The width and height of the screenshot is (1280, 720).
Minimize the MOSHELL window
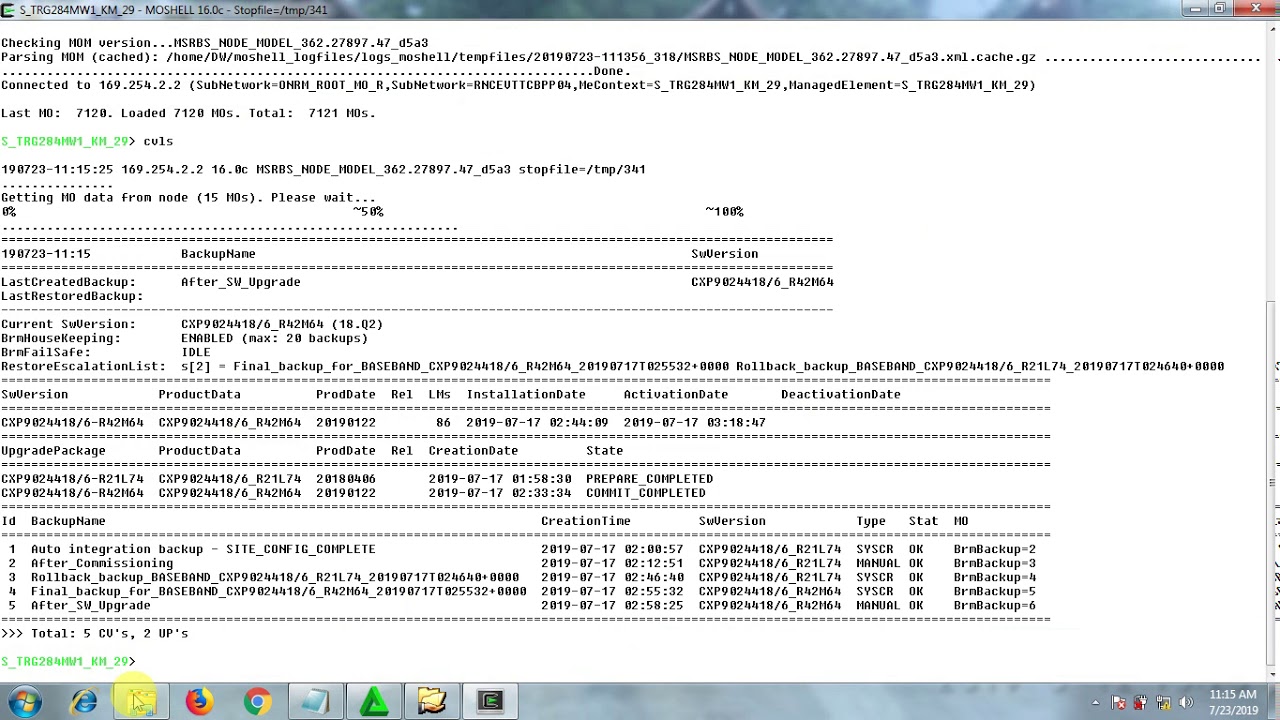(1196, 9)
